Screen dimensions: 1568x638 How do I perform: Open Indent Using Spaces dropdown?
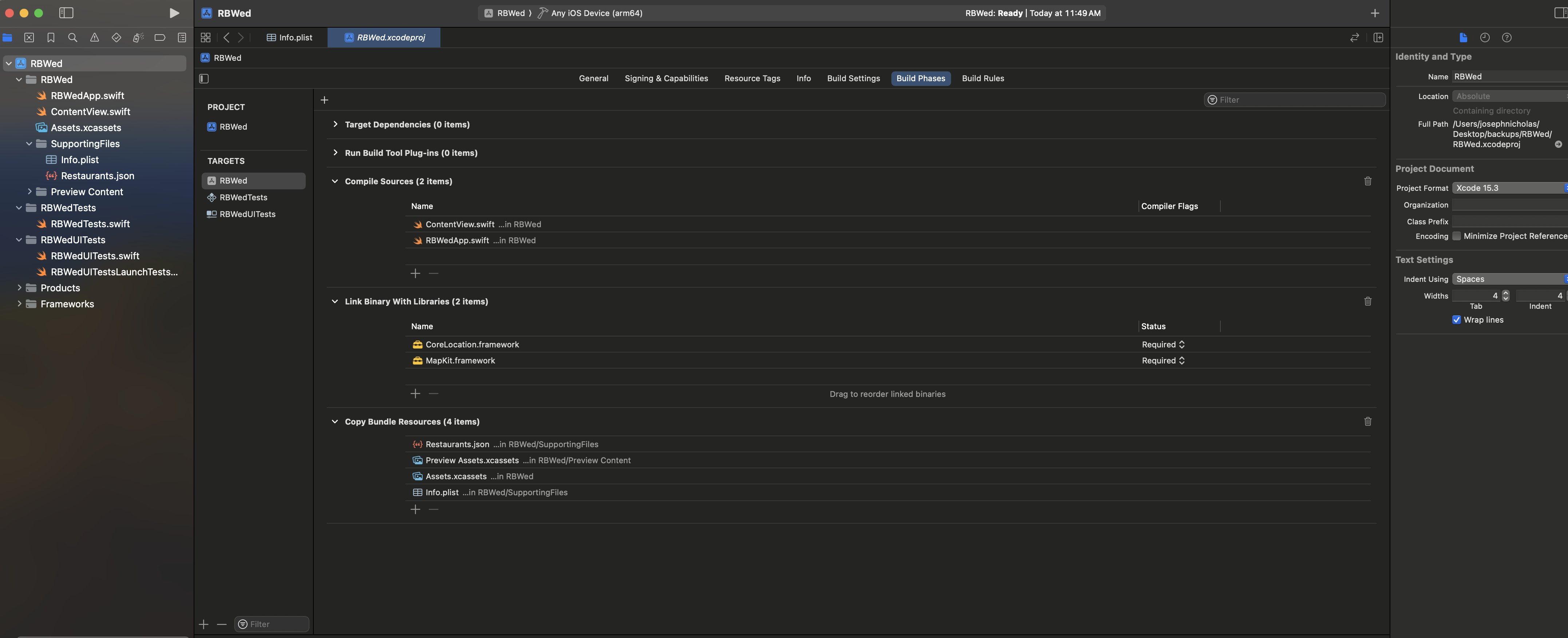click(1509, 279)
